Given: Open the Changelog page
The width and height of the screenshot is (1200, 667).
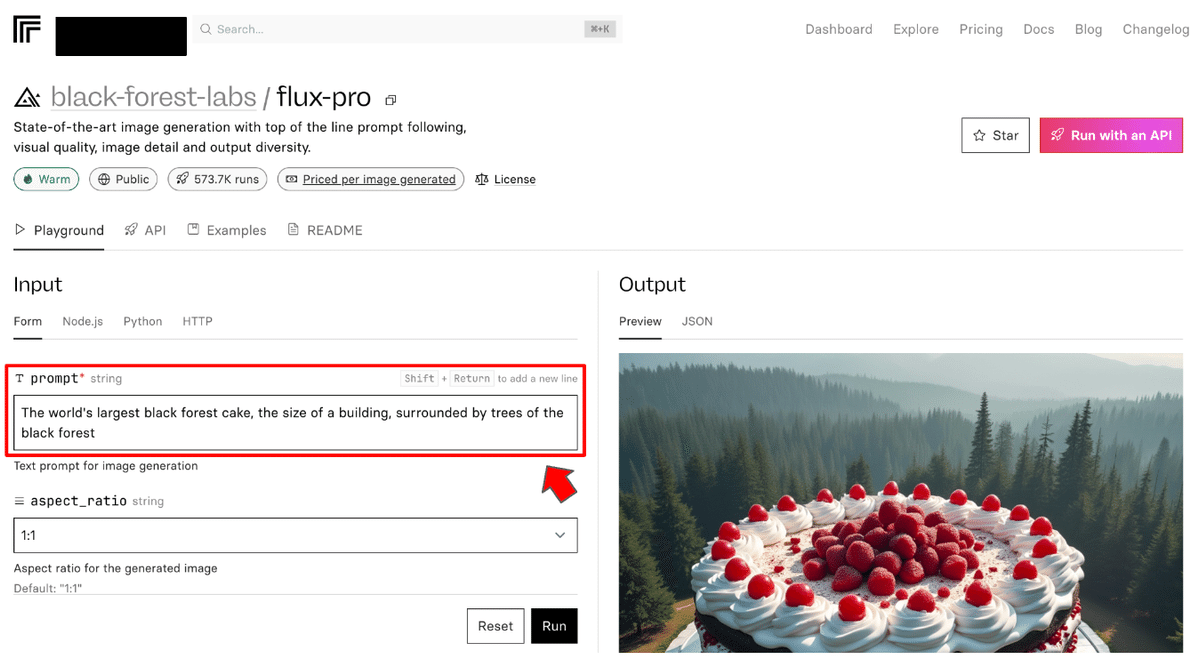Looking at the screenshot, I should click(x=1156, y=29).
